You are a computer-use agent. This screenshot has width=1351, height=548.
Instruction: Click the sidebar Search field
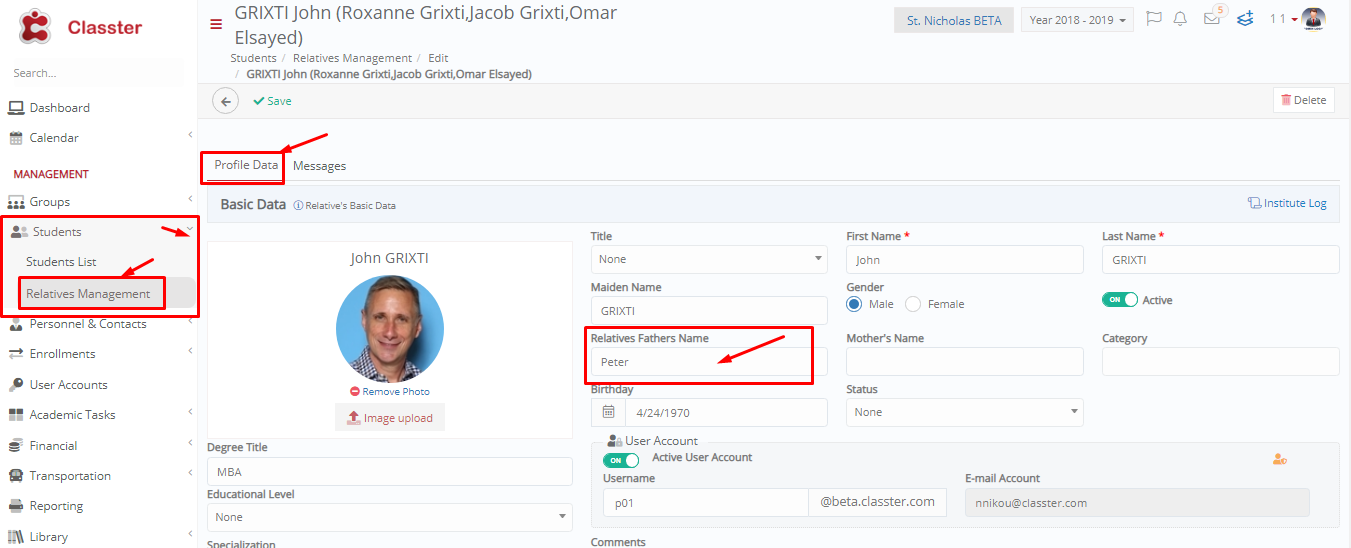coord(95,73)
